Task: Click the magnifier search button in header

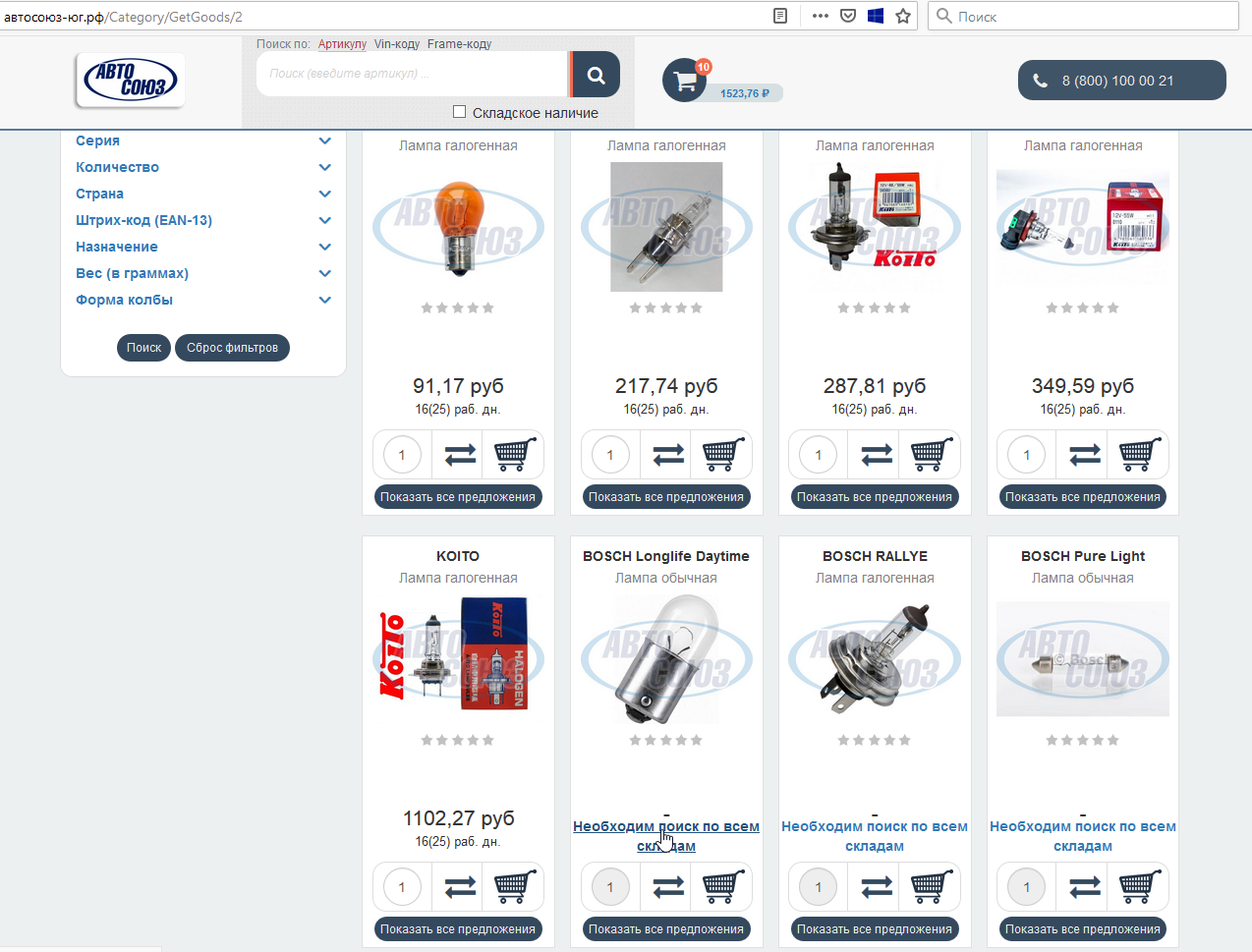Action: [x=596, y=75]
